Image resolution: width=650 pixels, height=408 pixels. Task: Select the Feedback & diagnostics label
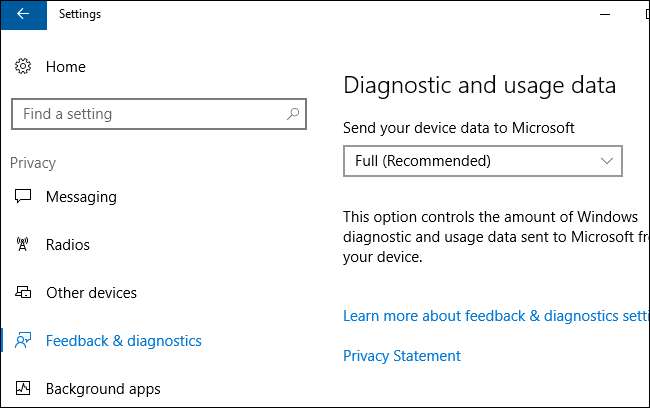tap(124, 341)
